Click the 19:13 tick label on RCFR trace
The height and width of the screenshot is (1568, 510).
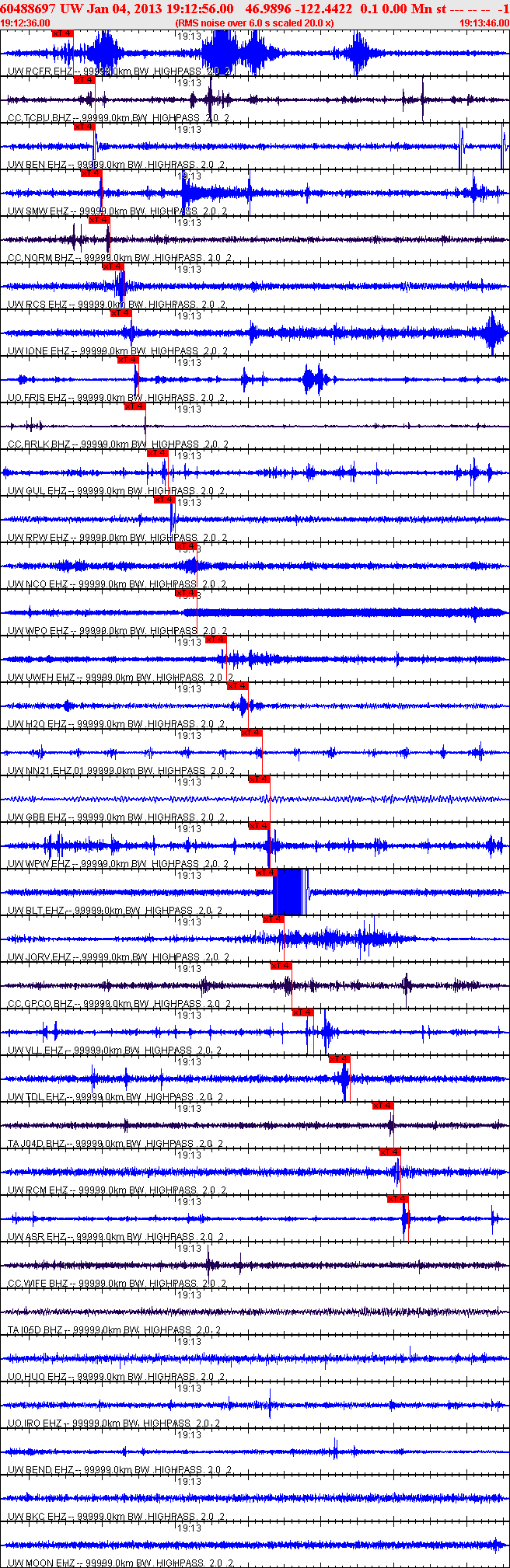tap(189, 37)
